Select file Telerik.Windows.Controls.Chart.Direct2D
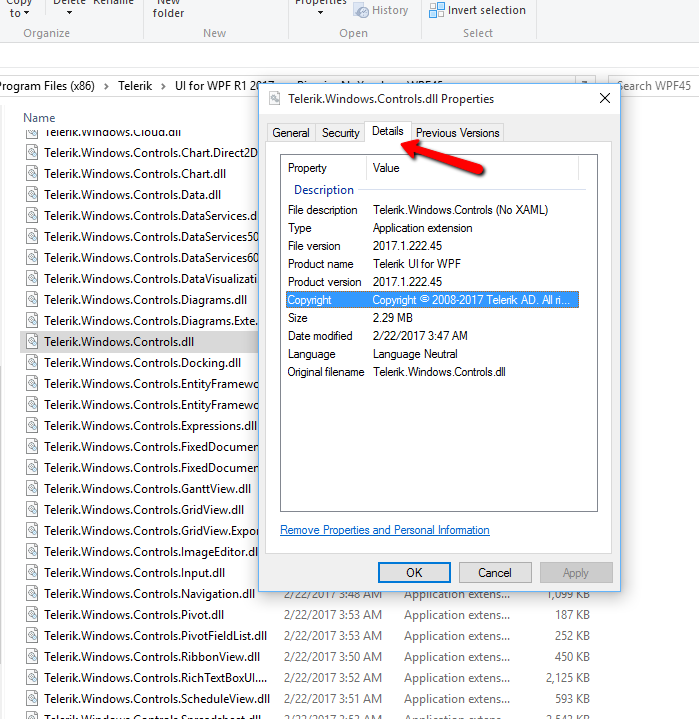This screenshot has width=699, height=719. coord(151,153)
